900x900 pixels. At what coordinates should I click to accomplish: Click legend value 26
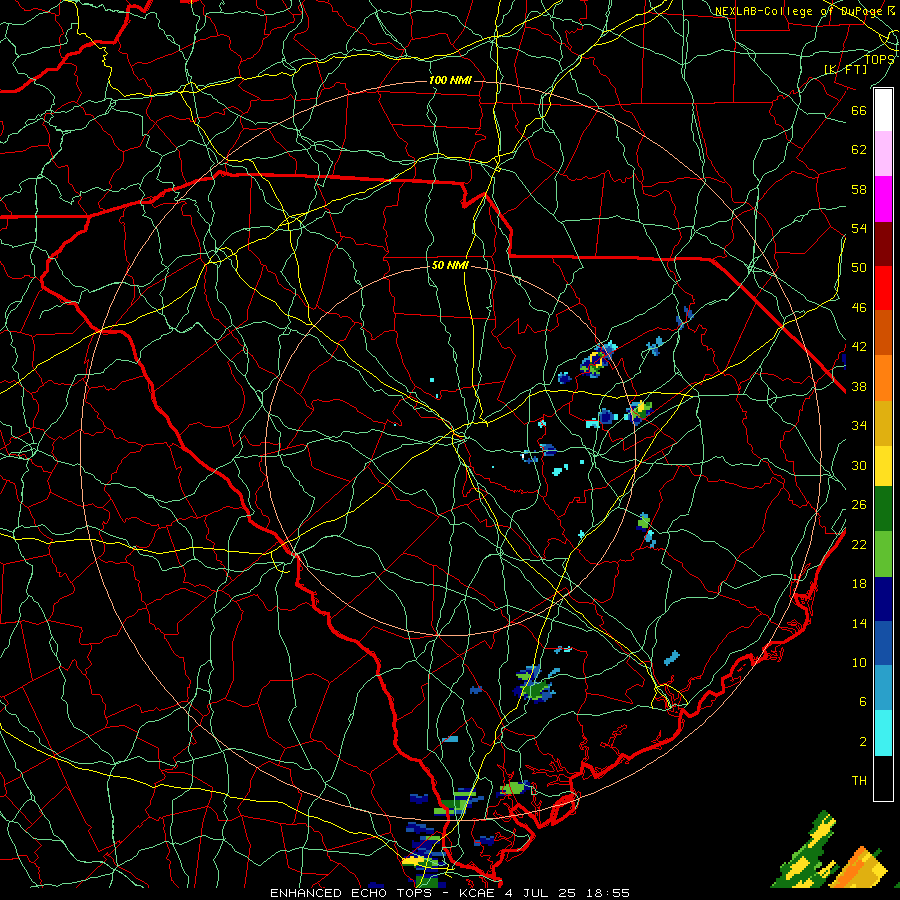point(859,505)
